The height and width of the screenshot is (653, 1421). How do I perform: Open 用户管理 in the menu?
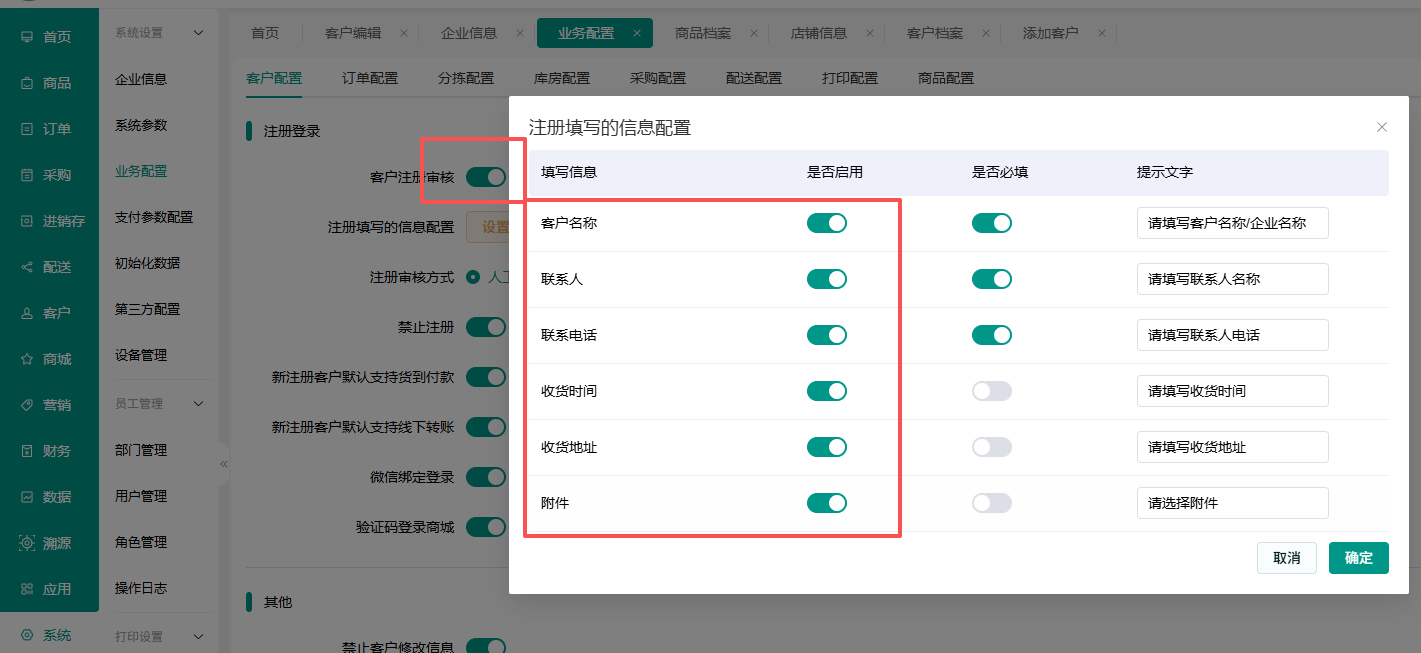pyautogui.click(x=141, y=496)
